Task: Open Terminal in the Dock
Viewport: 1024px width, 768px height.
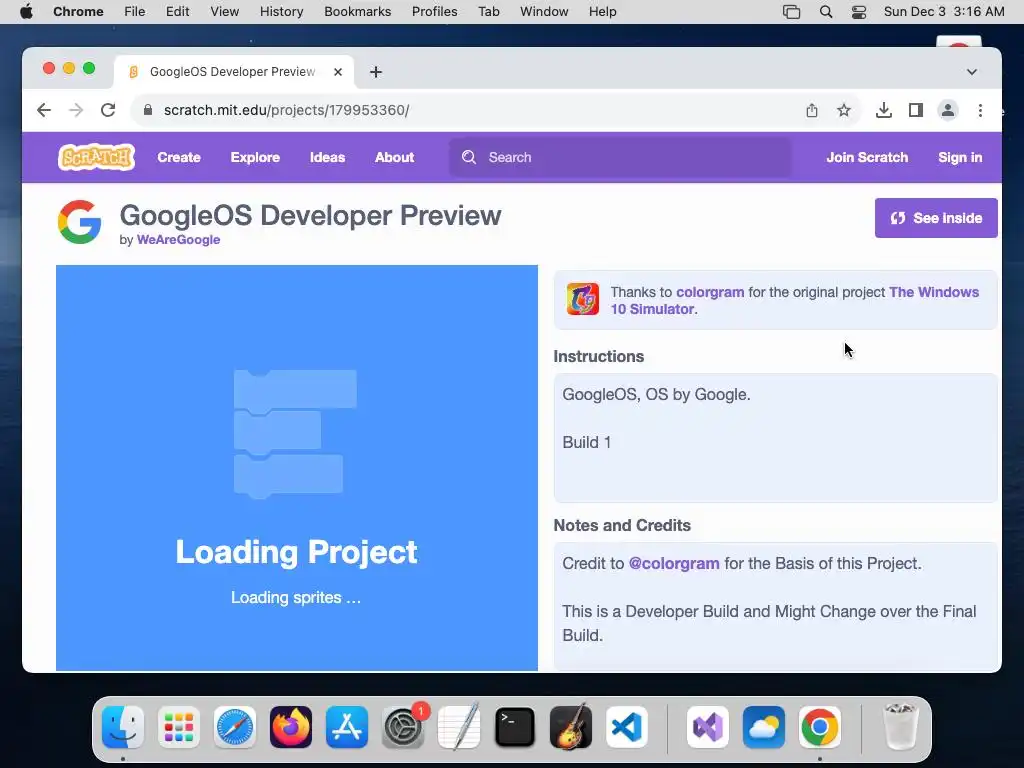Action: click(x=515, y=727)
